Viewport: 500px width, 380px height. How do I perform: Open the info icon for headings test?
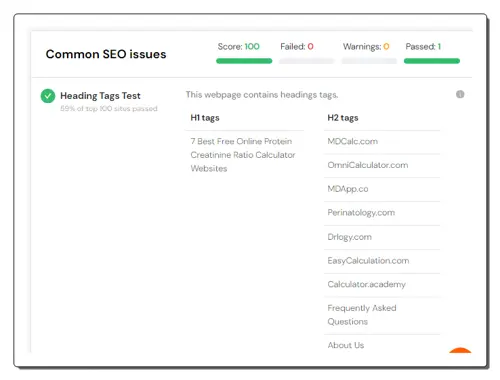pos(460,94)
